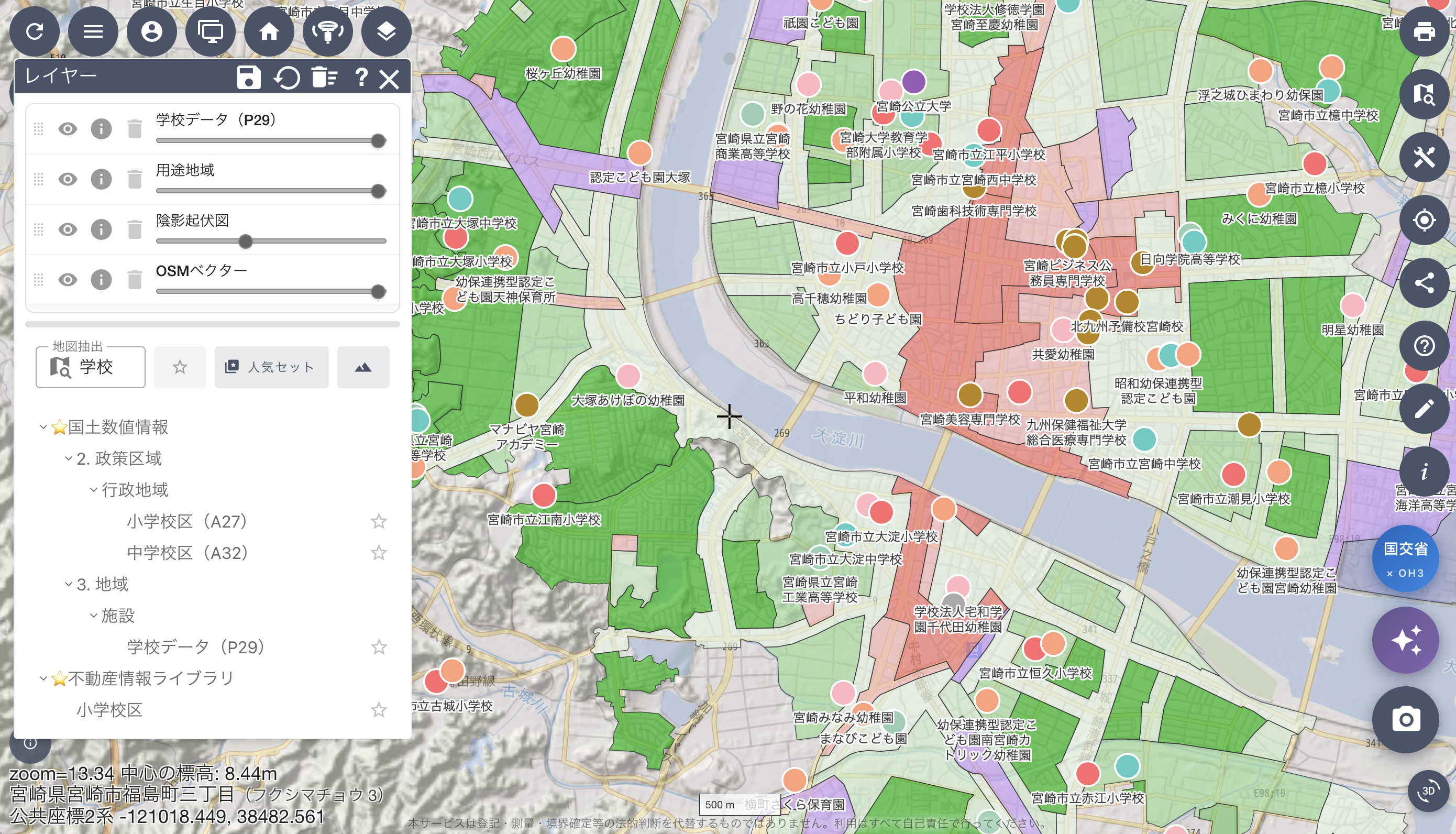Open the layers stack icon
Image resolution: width=1456 pixels, height=834 pixels.
click(386, 31)
